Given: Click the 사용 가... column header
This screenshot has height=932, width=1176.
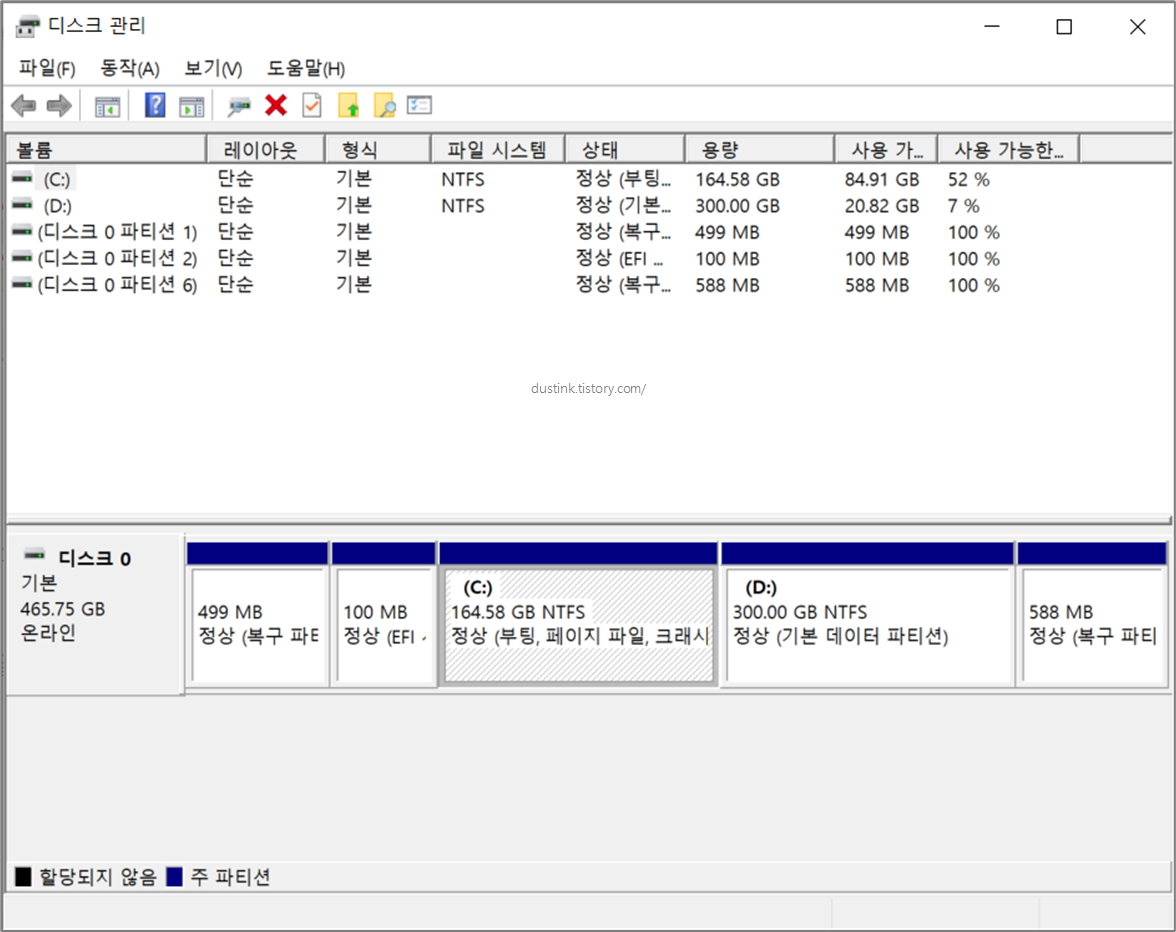Looking at the screenshot, I should point(886,150).
